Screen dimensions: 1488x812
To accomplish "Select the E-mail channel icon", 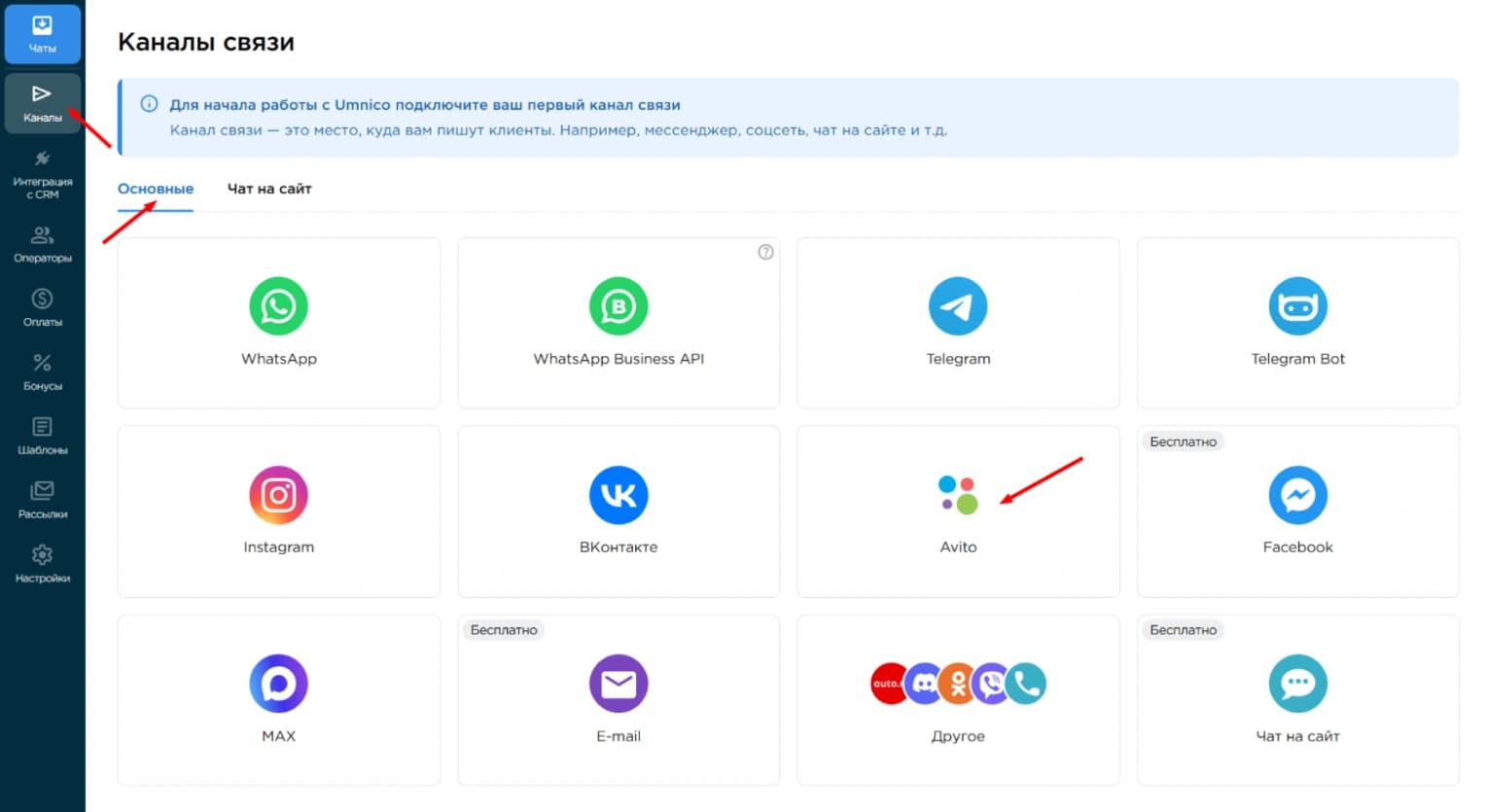I will coord(619,684).
